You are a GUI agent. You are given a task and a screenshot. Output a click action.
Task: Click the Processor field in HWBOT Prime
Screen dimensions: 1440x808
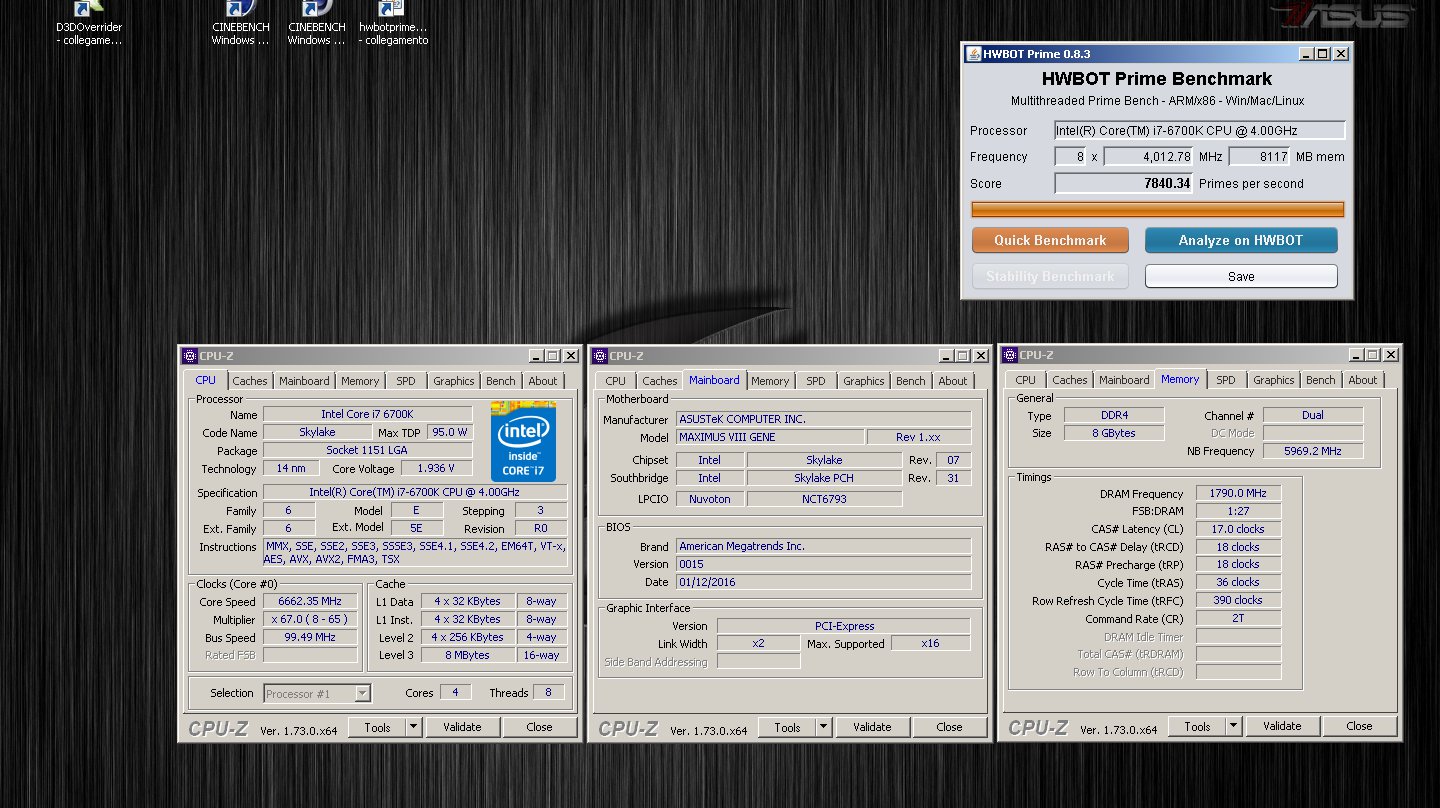tap(1200, 130)
